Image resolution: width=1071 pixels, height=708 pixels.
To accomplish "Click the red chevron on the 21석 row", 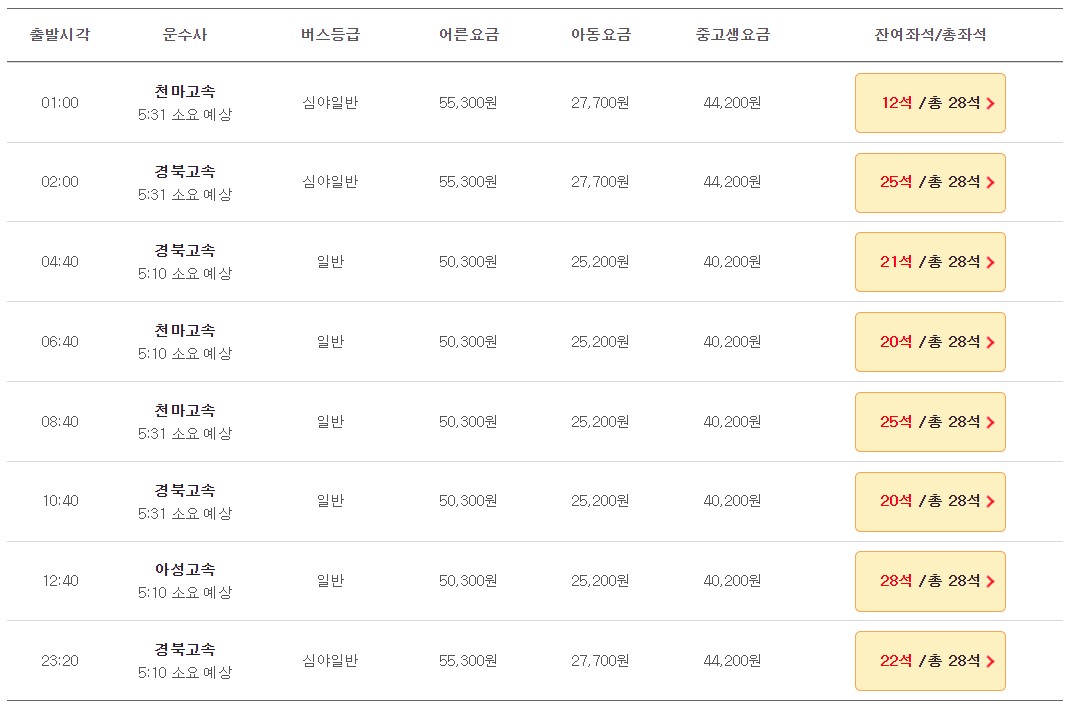I will pyautogui.click(x=990, y=262).
